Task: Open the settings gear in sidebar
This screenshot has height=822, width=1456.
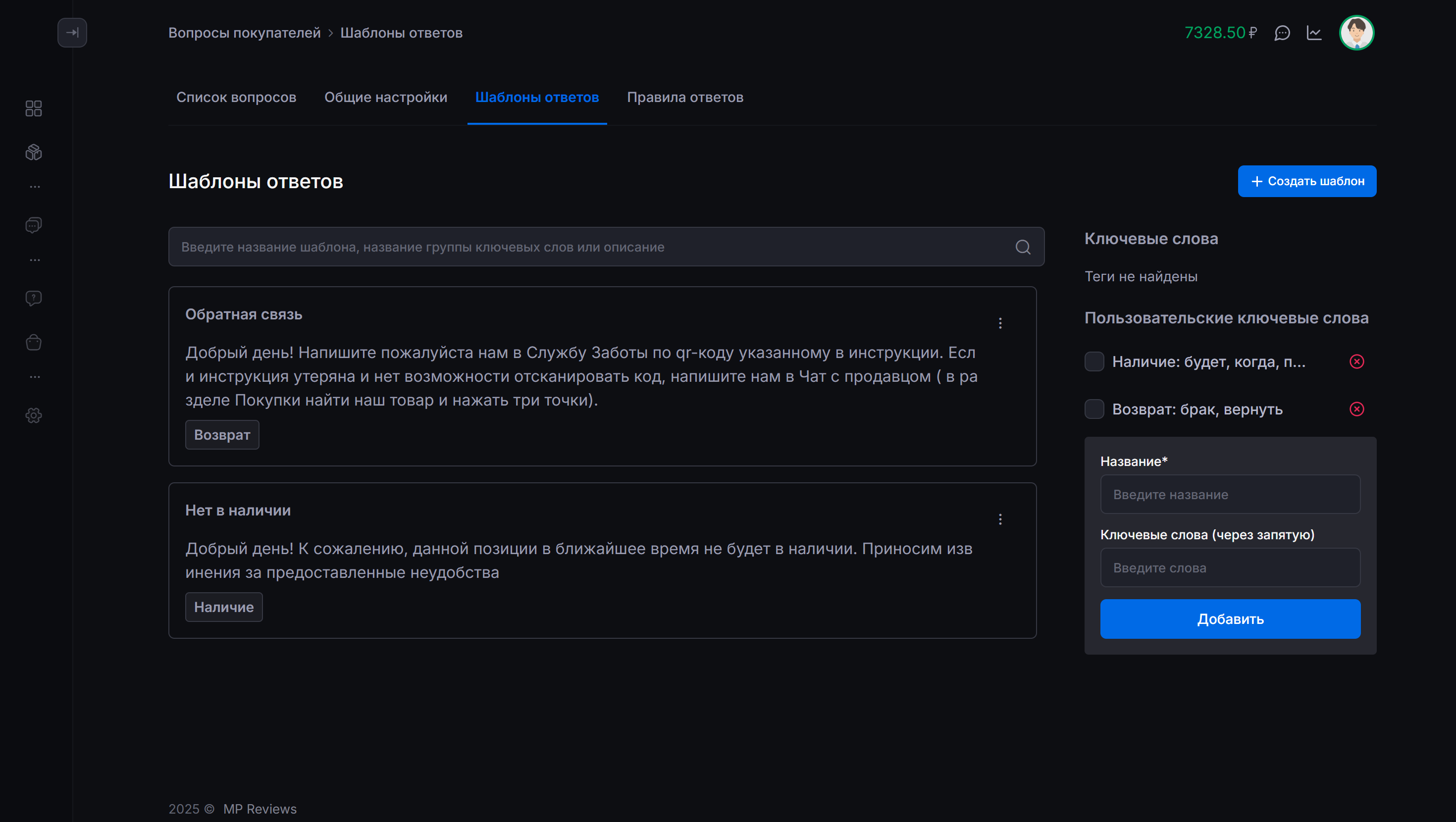Action: (x=34, y=415)
